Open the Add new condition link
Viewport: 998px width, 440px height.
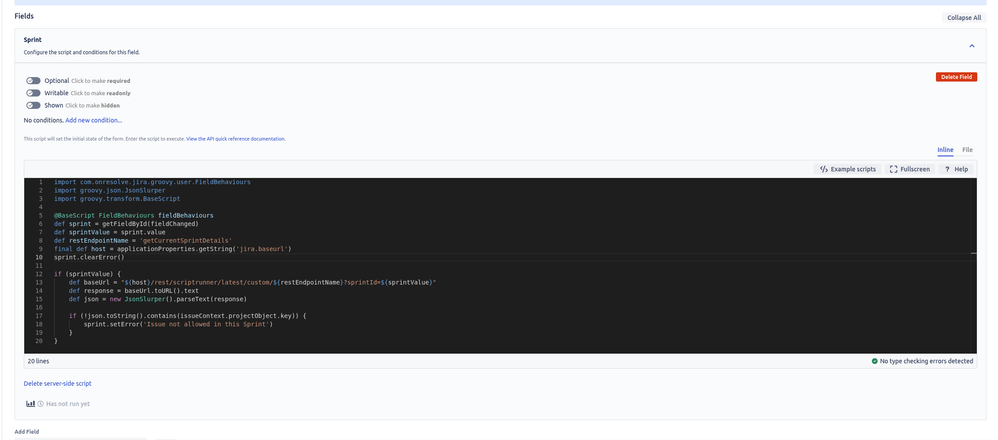94,120
